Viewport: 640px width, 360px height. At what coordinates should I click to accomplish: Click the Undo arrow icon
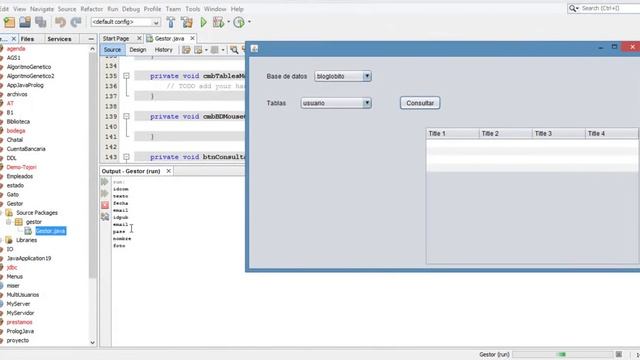click(x=60, y=22)
